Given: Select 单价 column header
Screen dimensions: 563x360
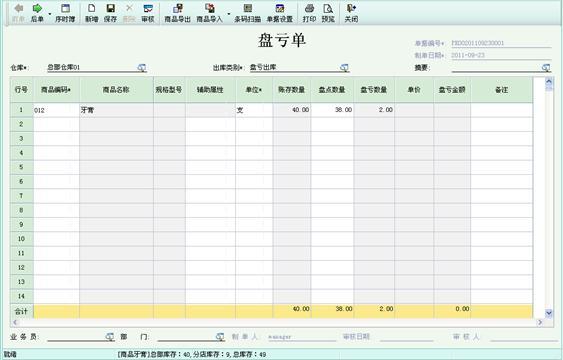Looking at the screenshot, I should 414,90.
